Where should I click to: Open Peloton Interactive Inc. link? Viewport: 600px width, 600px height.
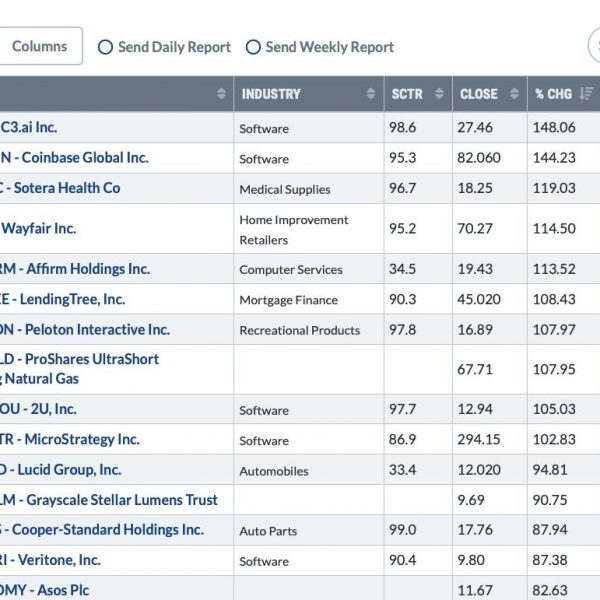85,329
